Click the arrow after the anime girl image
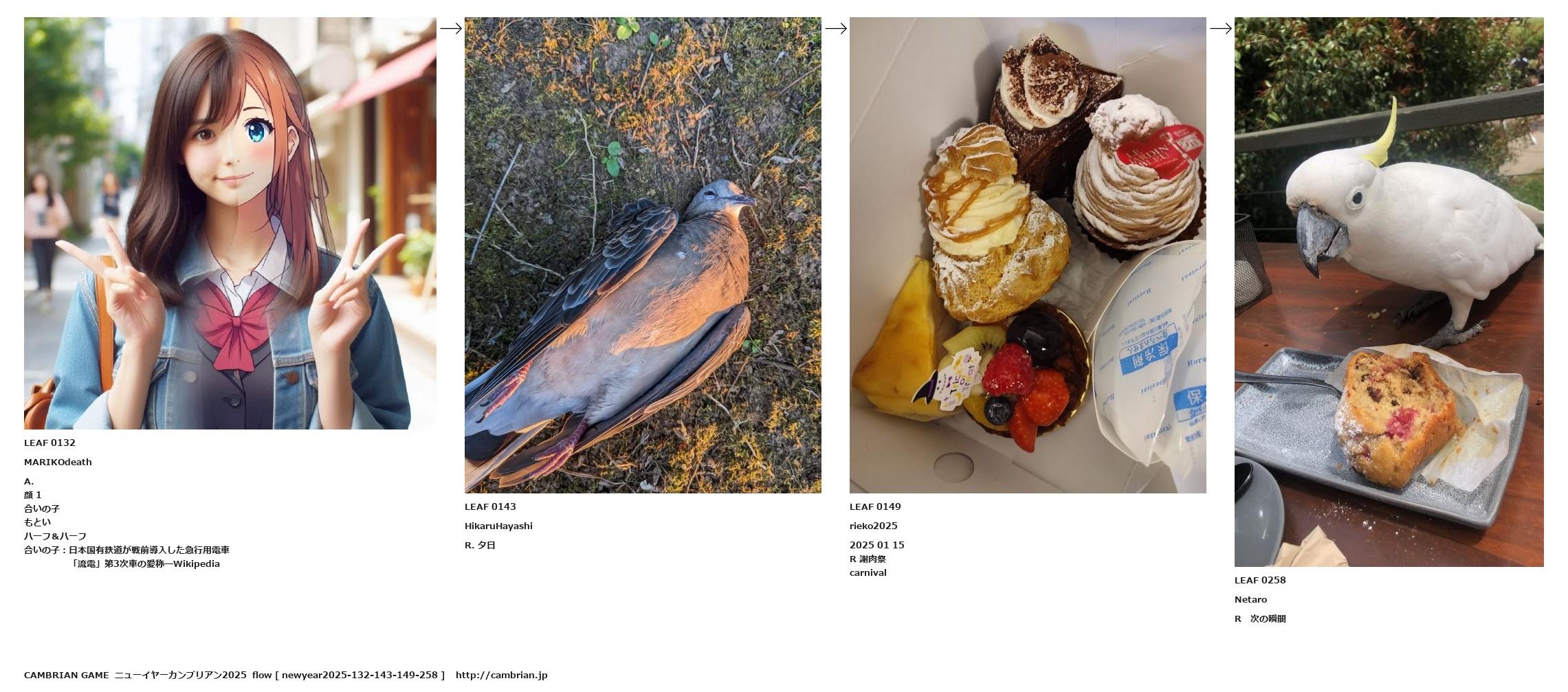1568x692 pixels. point(451,28)
